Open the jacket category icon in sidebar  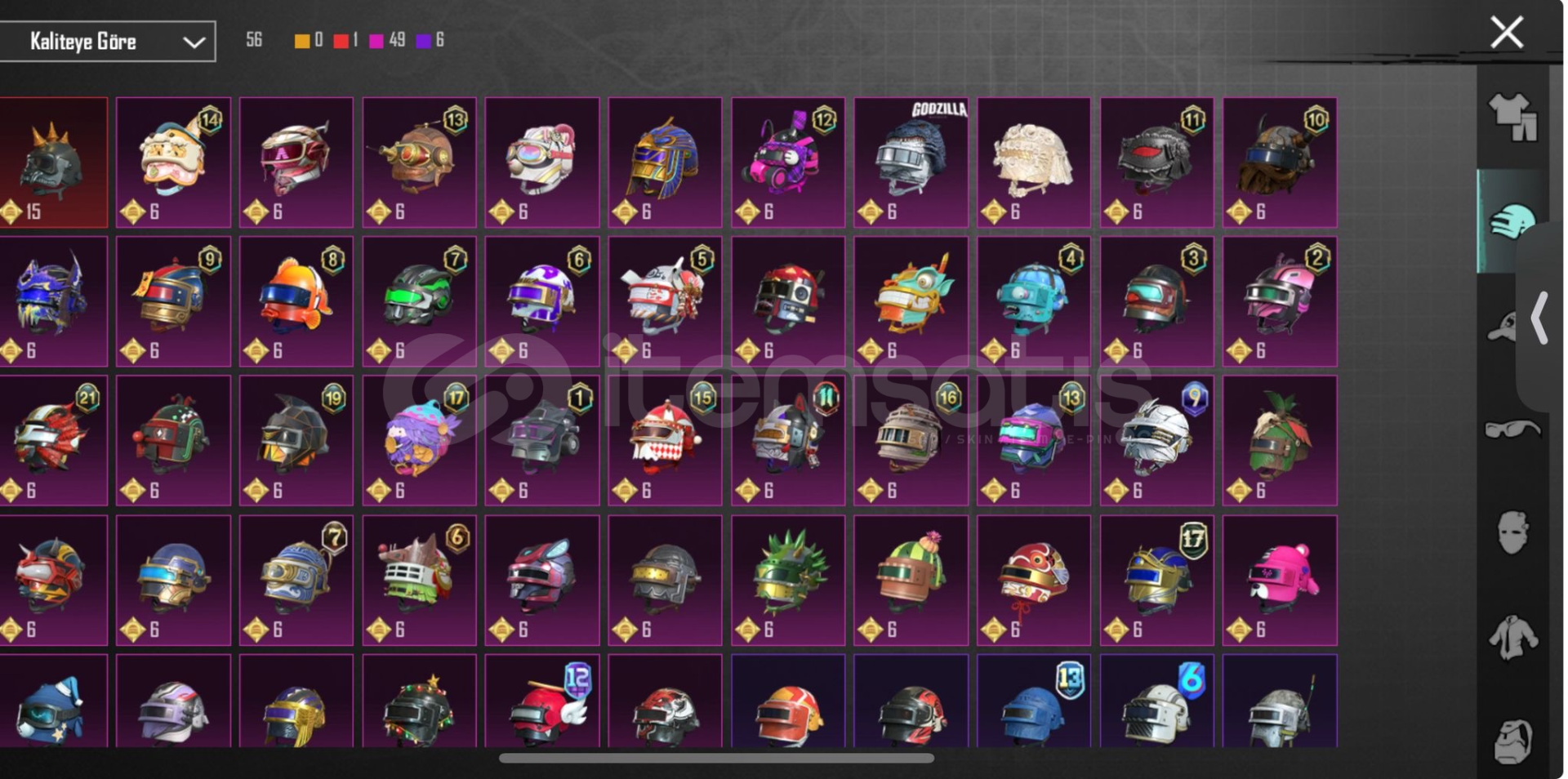point(1512,637)
